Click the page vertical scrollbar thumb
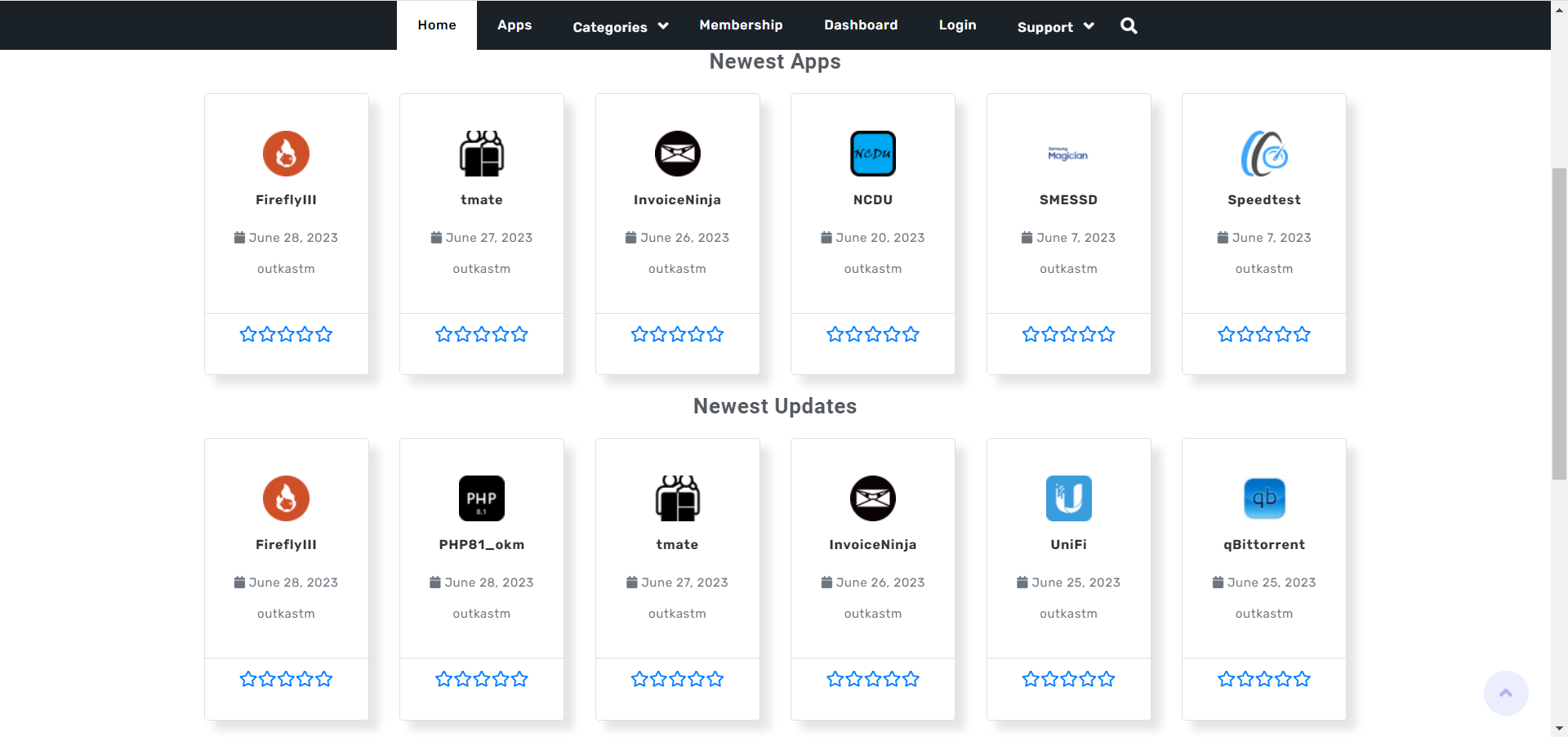Viewport: 1568px width, 737px height. pyautogui.click(x=1559, y=324)
